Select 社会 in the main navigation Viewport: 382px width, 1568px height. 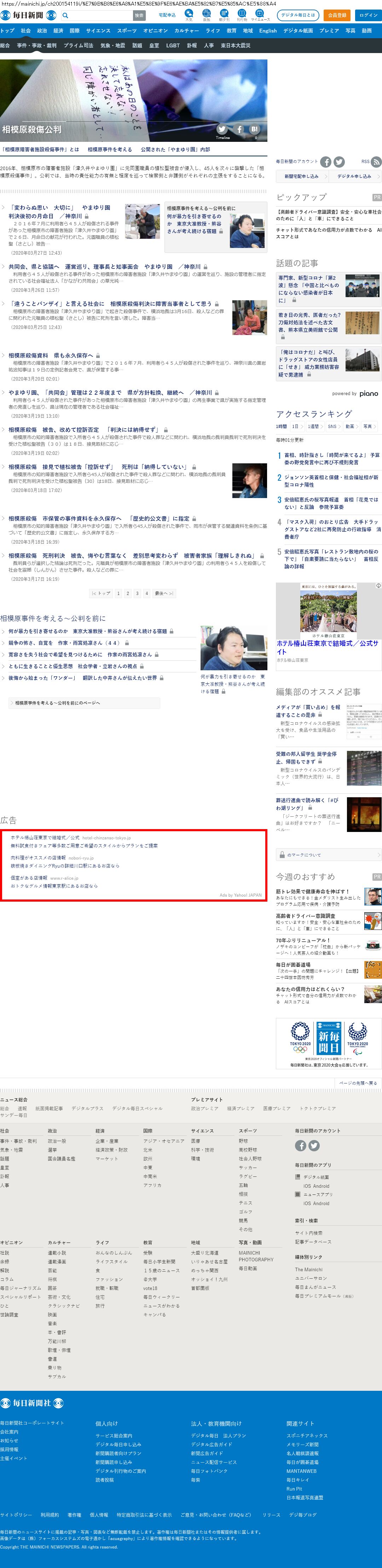click(25, 30)
